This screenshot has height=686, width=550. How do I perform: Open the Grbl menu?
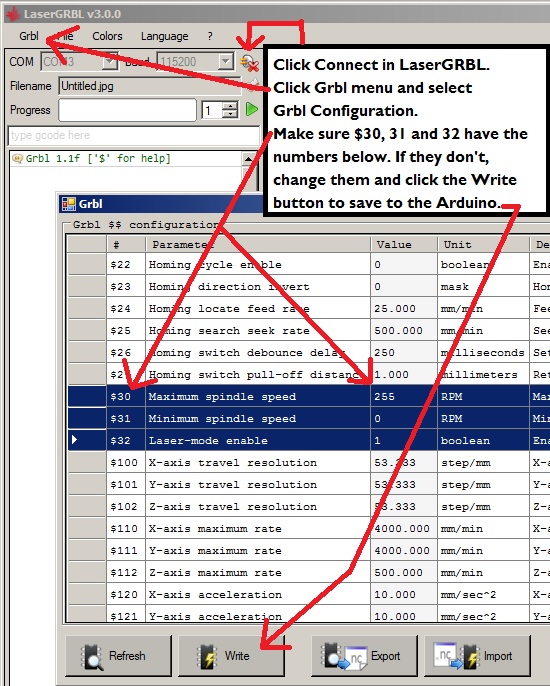[28, 36]
